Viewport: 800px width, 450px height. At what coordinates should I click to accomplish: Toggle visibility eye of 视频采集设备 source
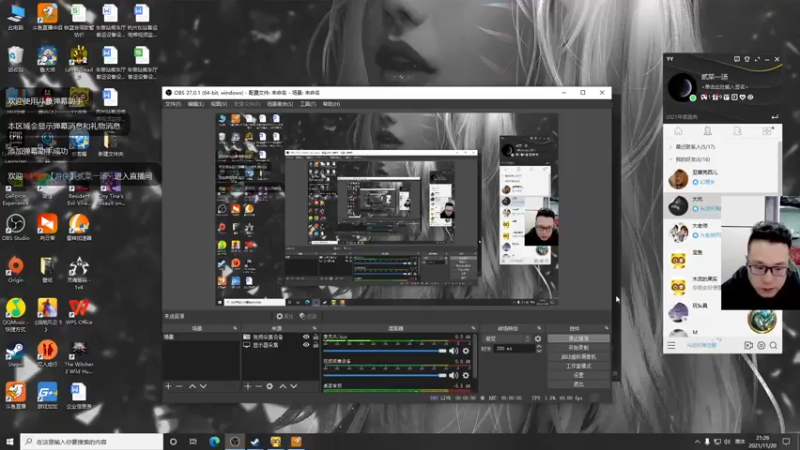306,337
